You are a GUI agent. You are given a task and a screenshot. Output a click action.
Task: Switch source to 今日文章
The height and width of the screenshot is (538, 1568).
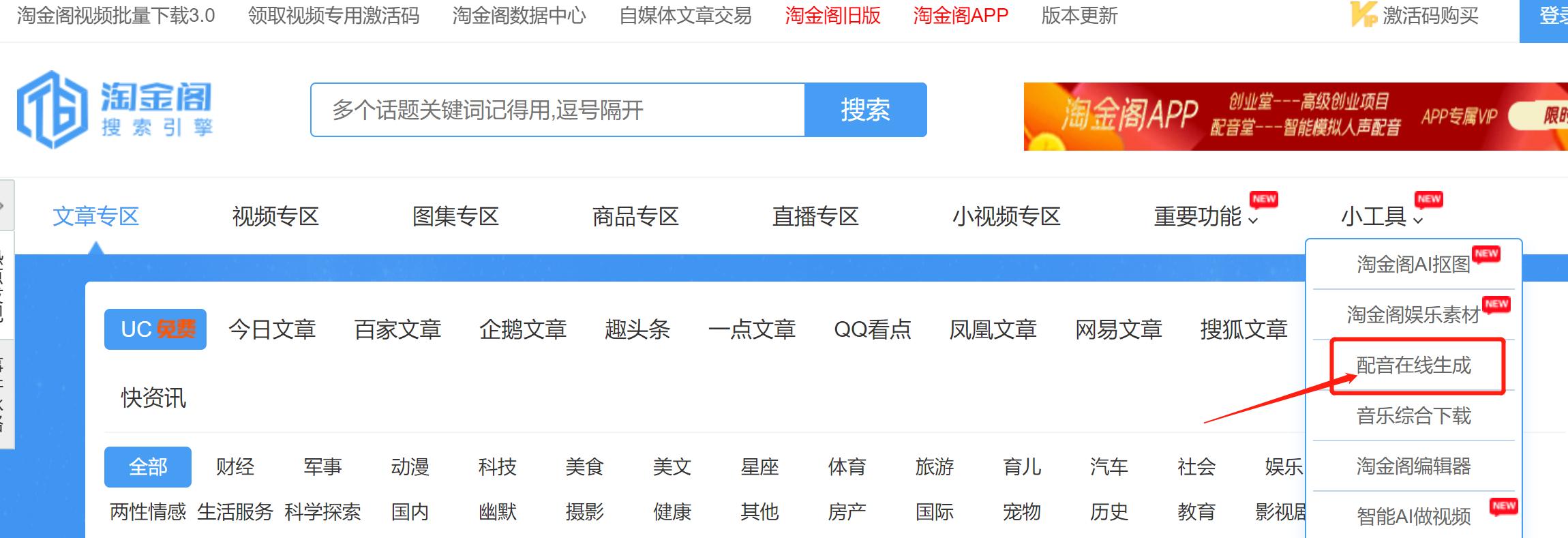(273, 329)
